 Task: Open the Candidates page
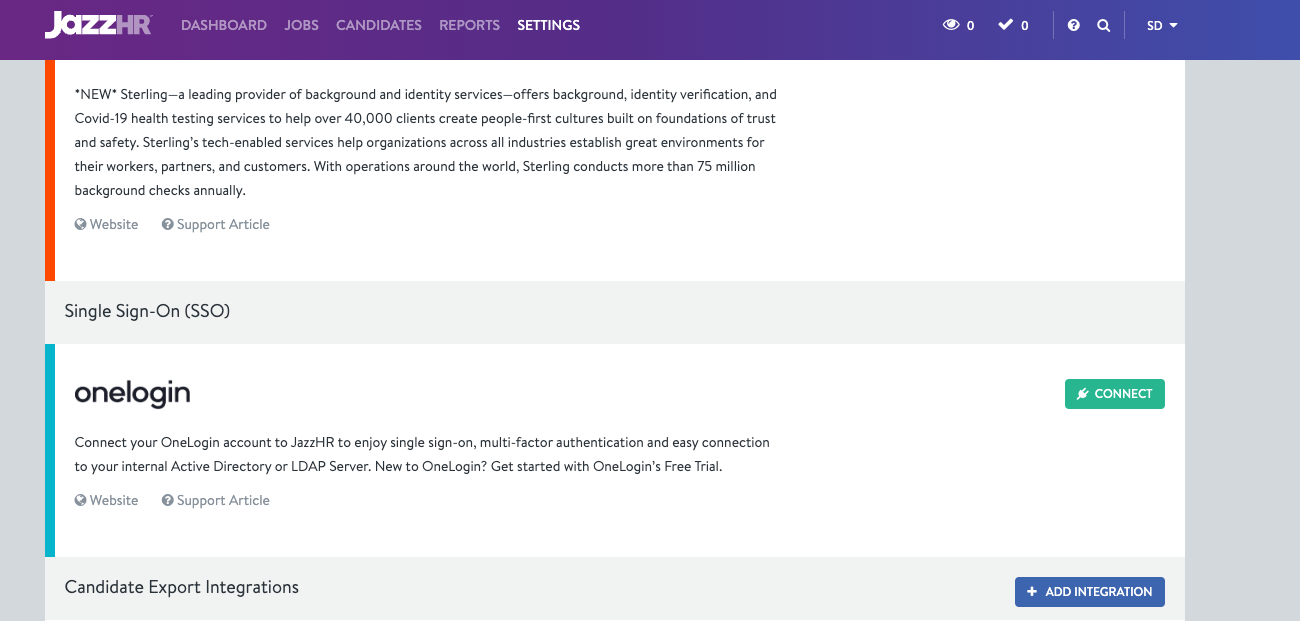pyautogui.click(x=379, y=25)
